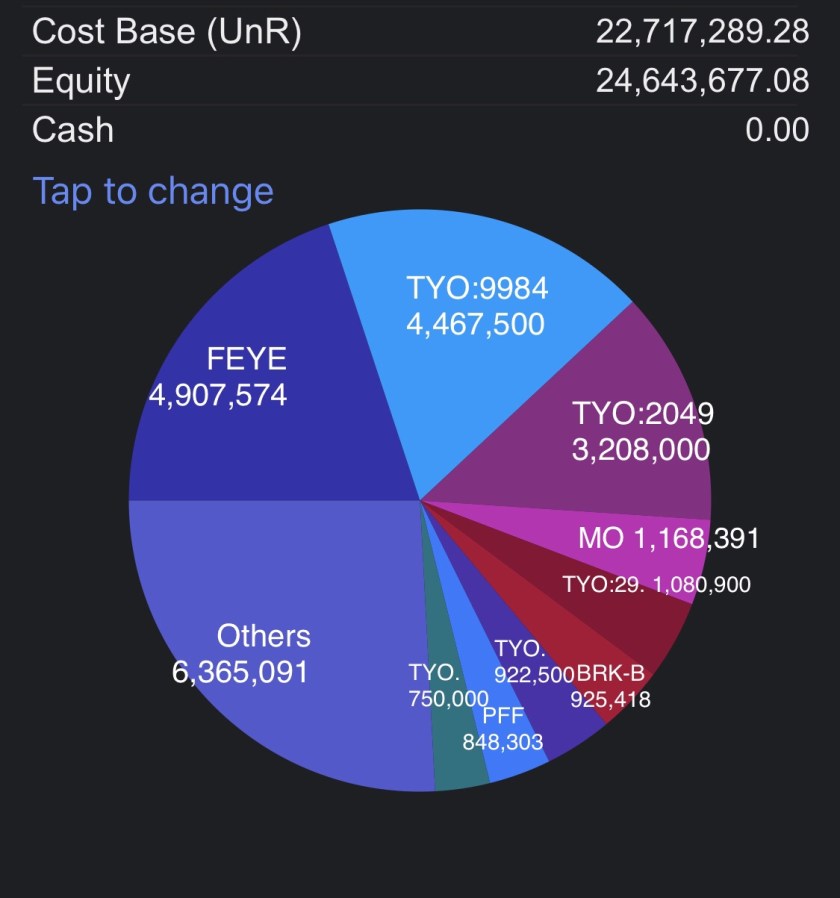Tap the teal TYO. 750,000 slice
The image size is (840, 898).
pyautogui.click(x=460, y=765)
